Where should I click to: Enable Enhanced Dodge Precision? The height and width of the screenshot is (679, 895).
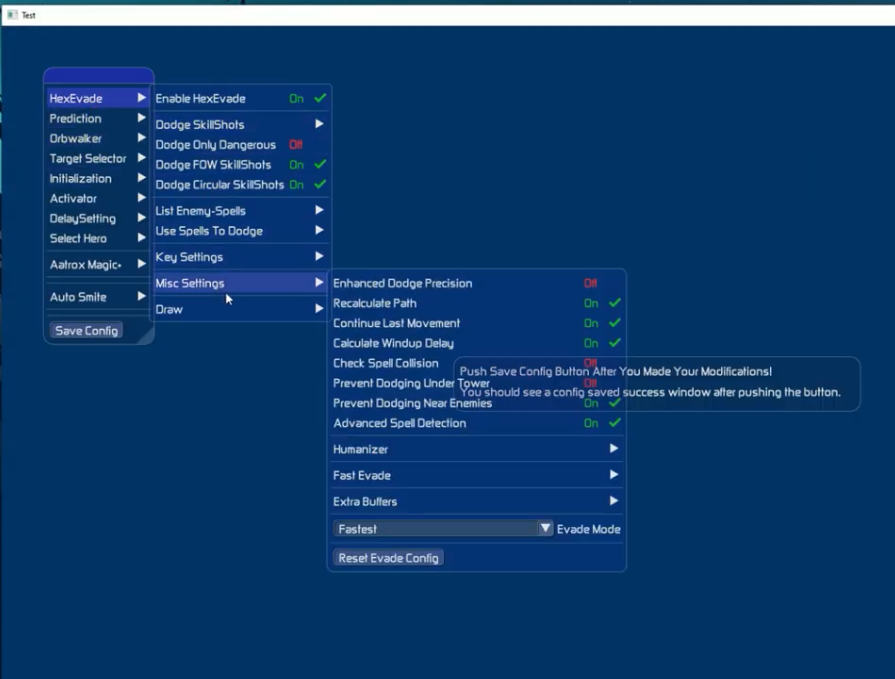[590, 284]
